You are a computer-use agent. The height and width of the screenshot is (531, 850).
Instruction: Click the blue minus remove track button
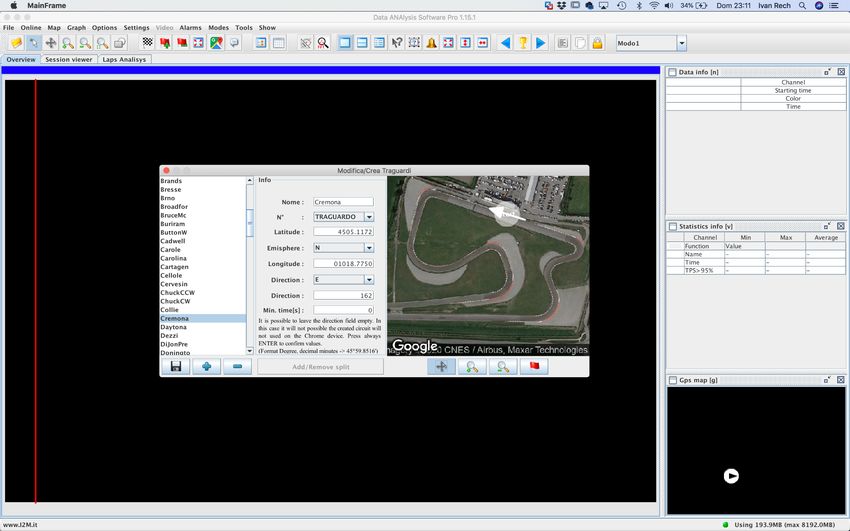[237, 367]
